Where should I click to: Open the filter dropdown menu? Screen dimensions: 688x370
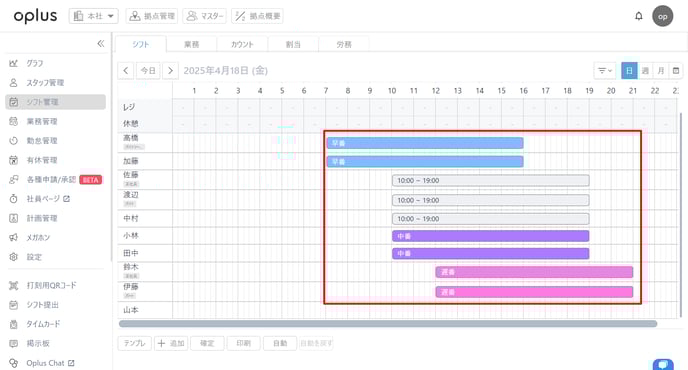click(605, 71)
